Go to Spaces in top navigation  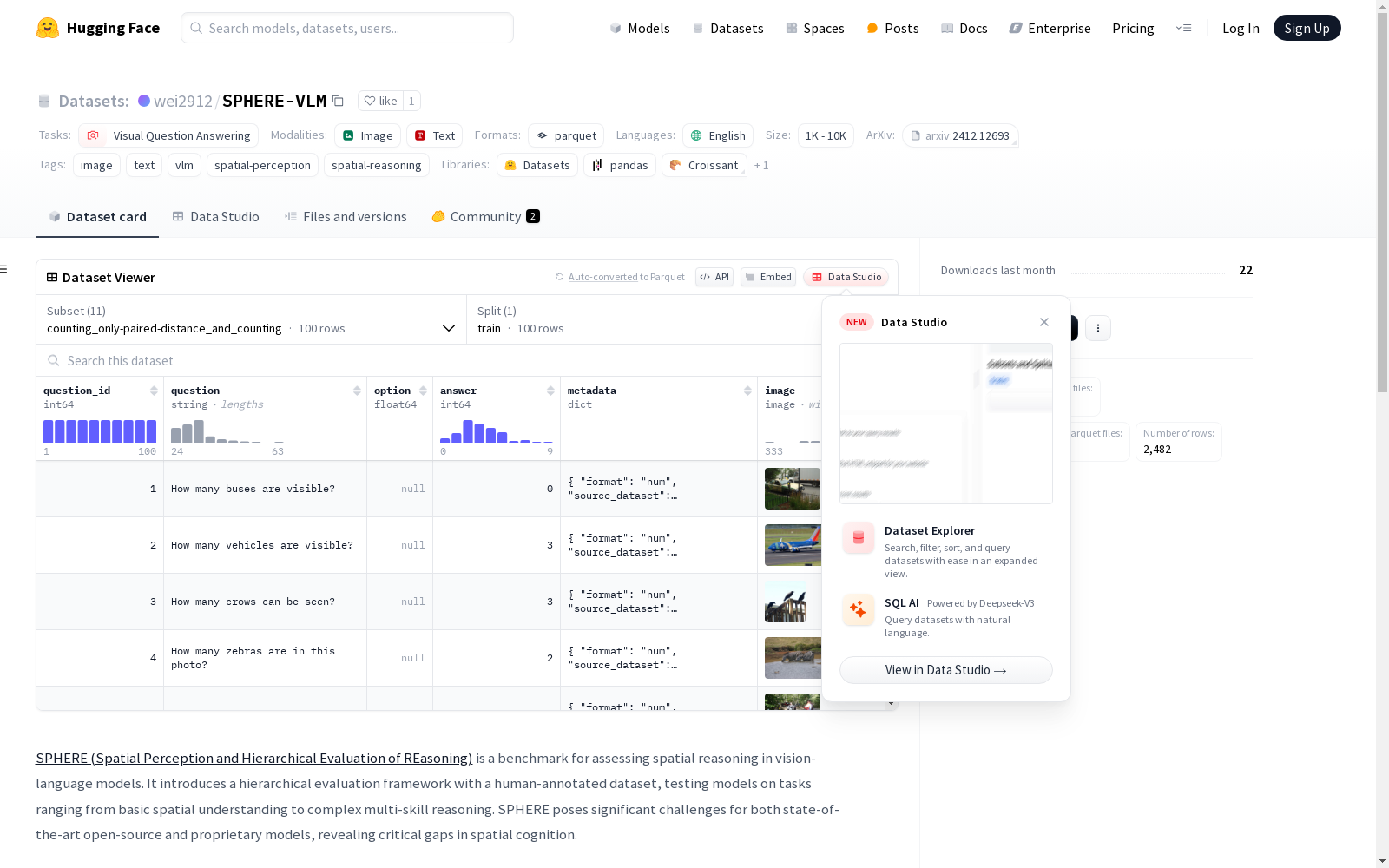click(815, 28)
